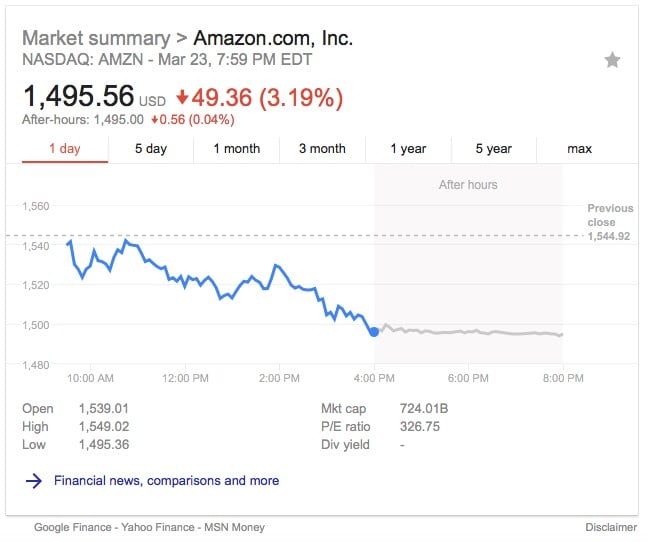Click the star icon to follow Amazon stock
The height and width of the screenshot is (542, 648).
612,60
